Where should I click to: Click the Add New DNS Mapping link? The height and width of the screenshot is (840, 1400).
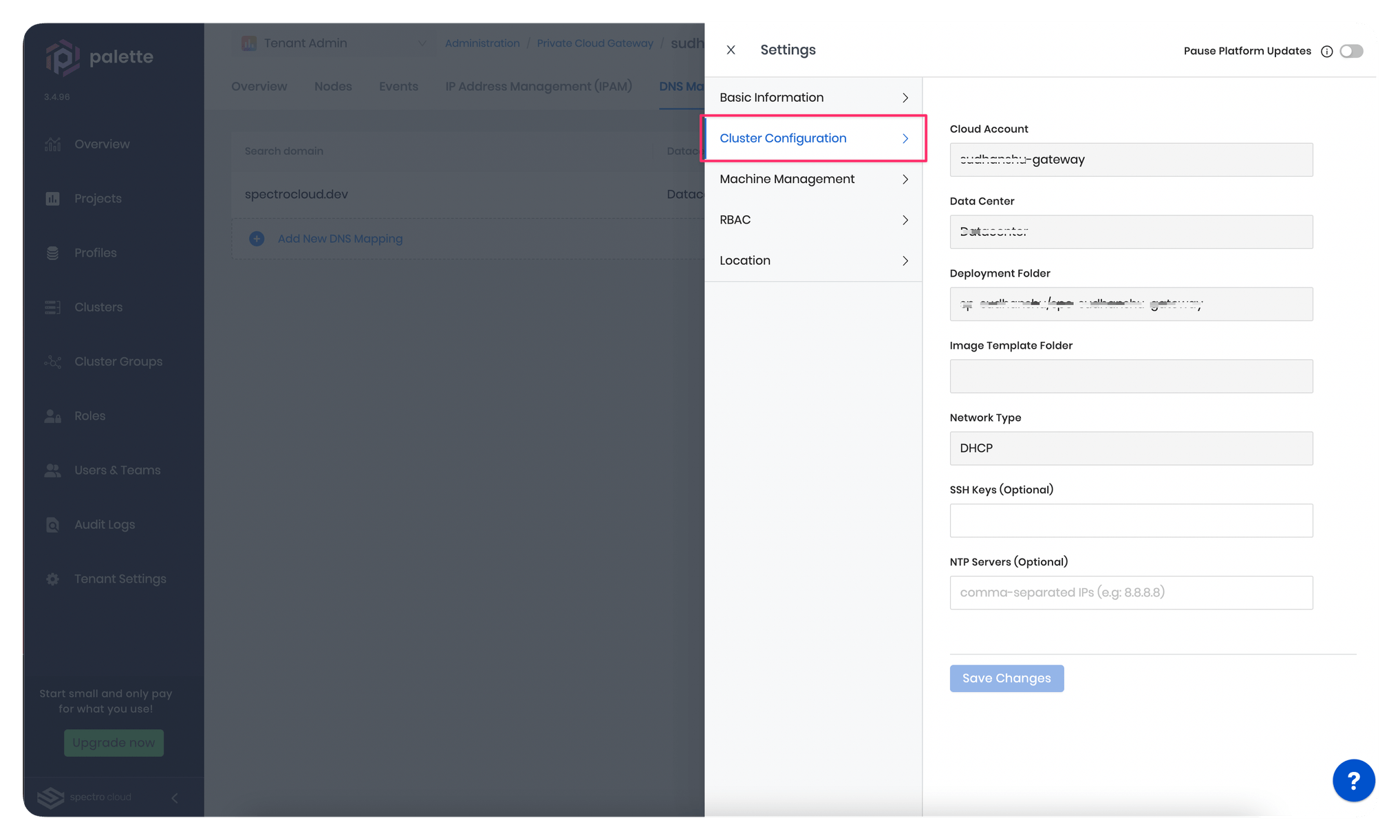(340, 239)
